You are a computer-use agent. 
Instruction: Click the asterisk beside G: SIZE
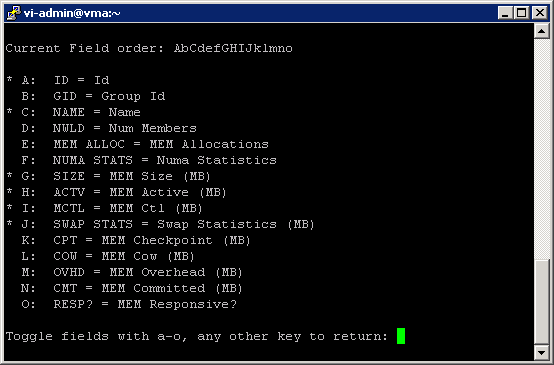(10, 175)
